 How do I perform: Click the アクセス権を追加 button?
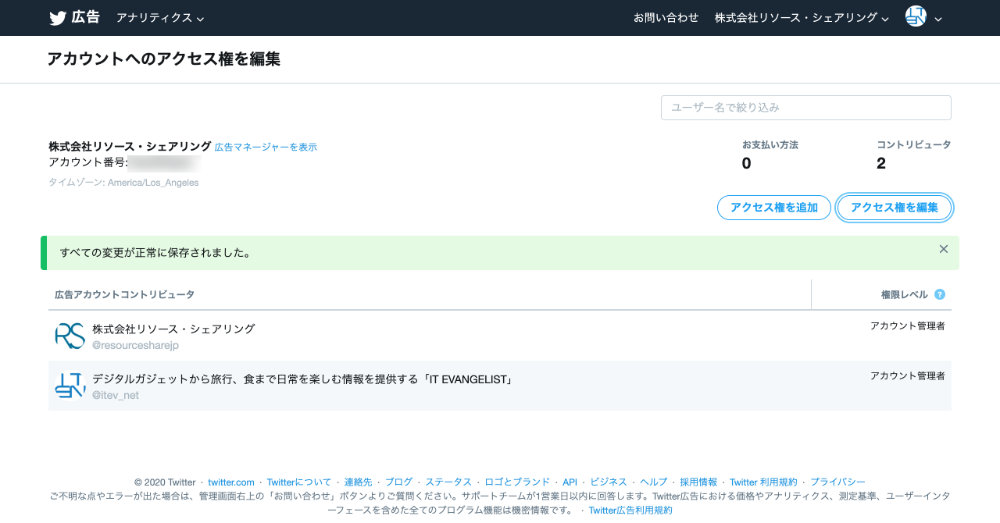(x=774, y=207)
